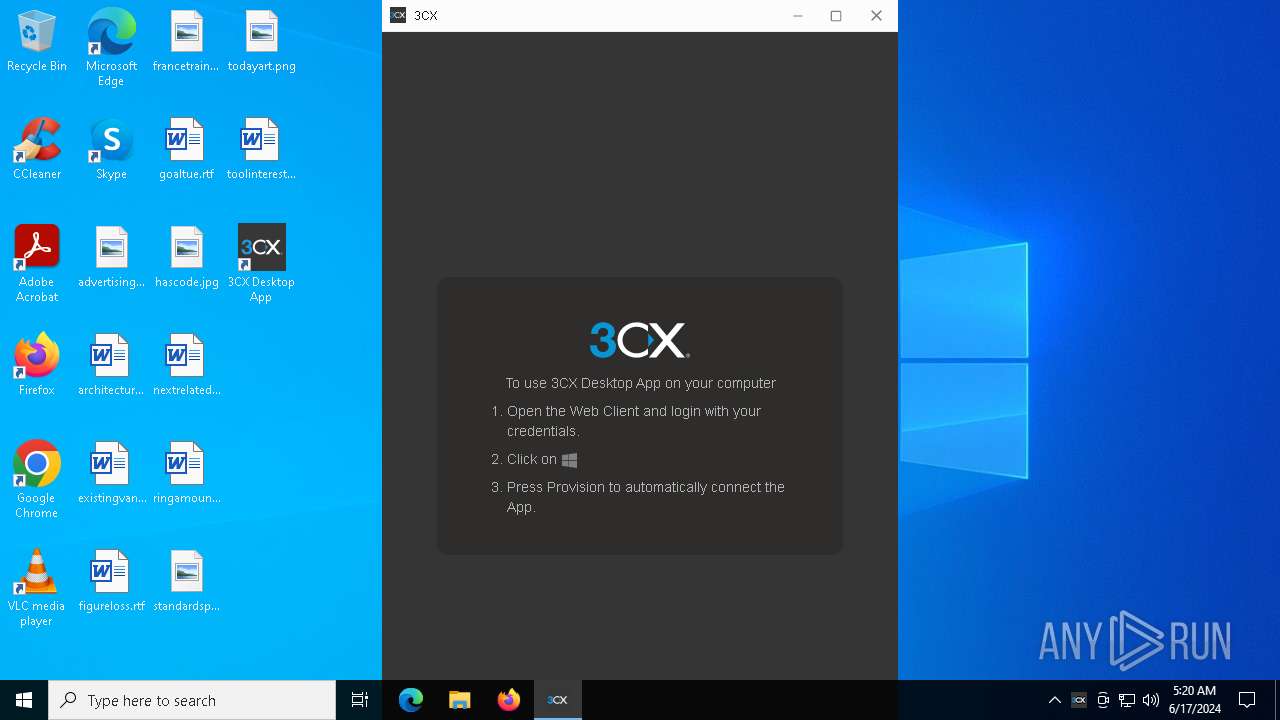Image resolution: width=1280 pixels, height=720 pixels.
Task: Click the Meet Now tray icon
Action: (1103, 700)
